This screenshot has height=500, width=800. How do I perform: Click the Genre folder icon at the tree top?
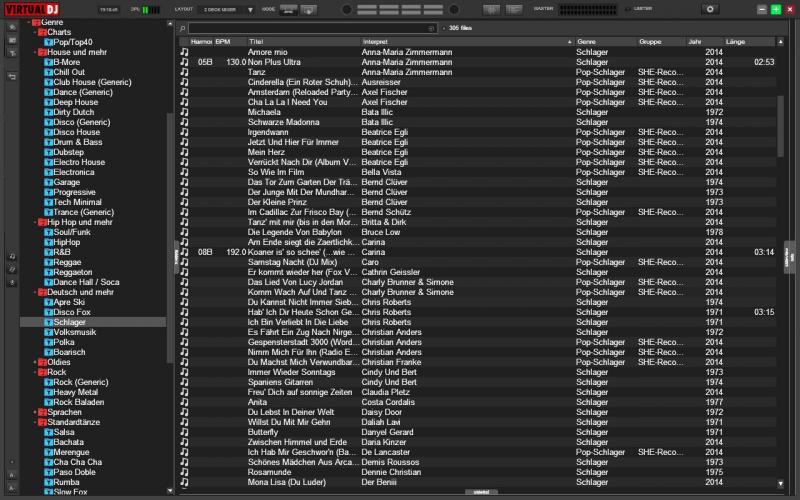pos(36,22)
